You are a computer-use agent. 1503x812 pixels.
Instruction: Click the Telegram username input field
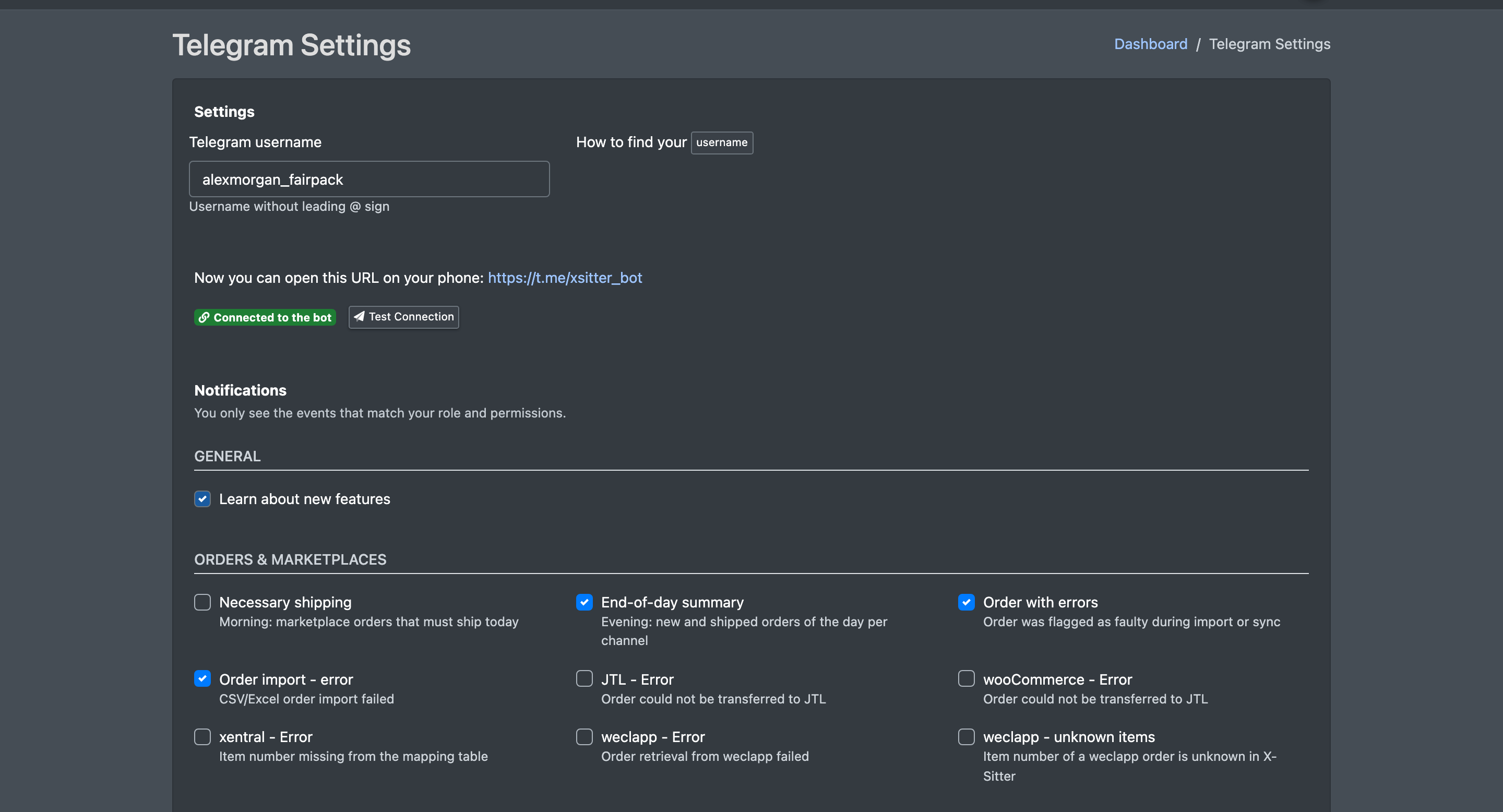(369, 179)
